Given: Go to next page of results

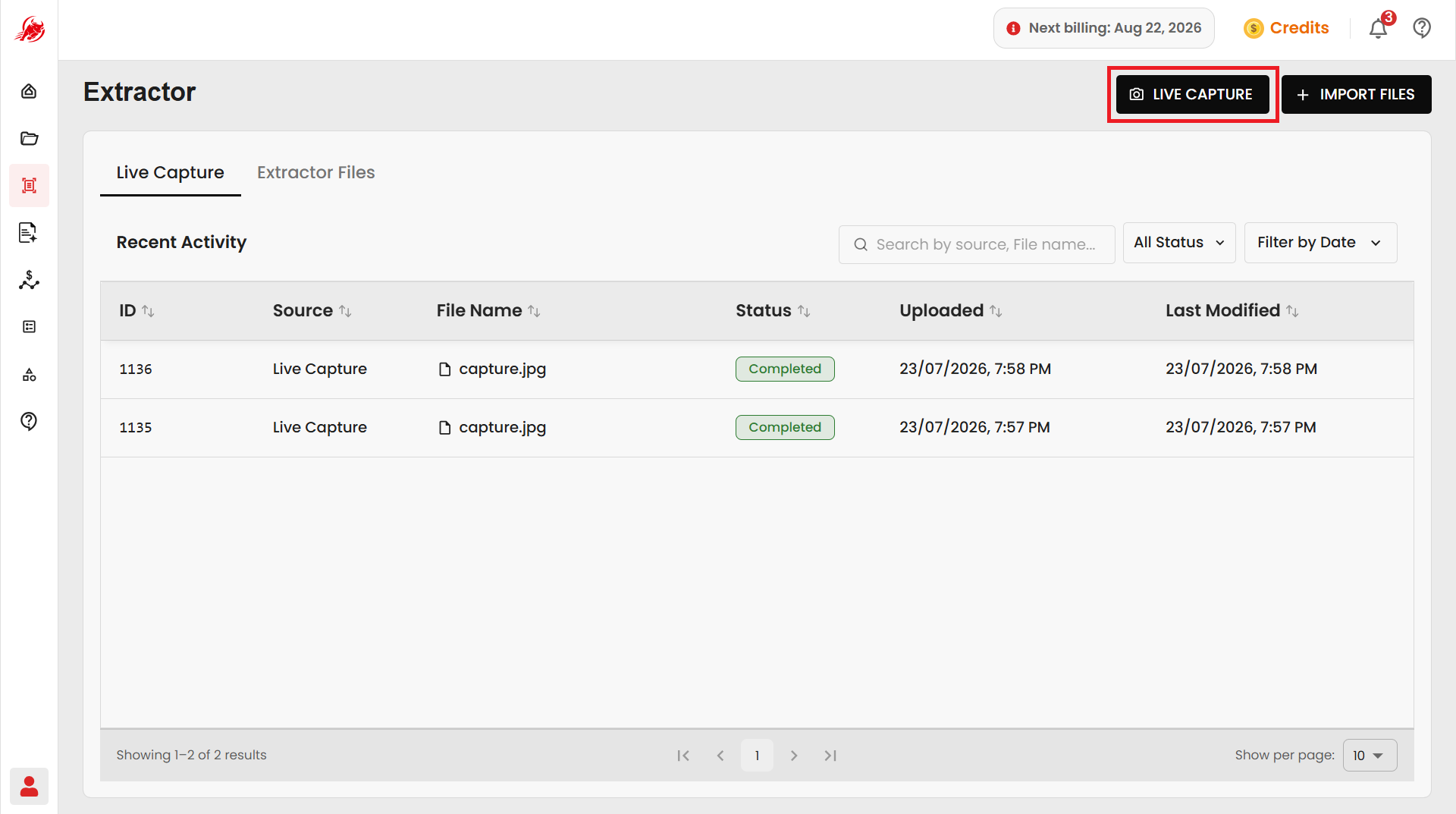Looking at the screenshot, I should click(x=794, y=756).
